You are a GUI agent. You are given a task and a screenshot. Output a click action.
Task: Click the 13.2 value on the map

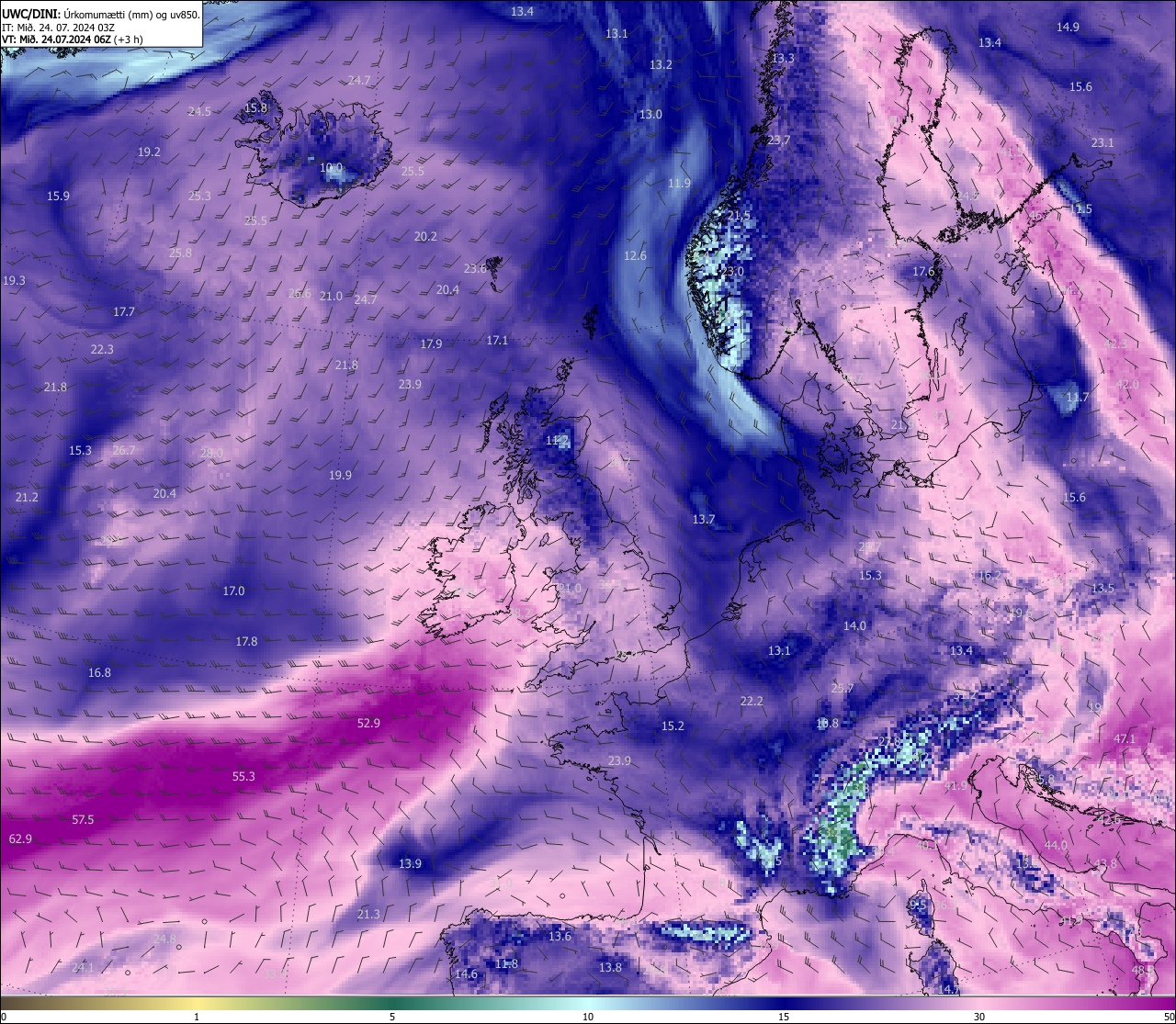pyautogui.click(x=661, y=64)
